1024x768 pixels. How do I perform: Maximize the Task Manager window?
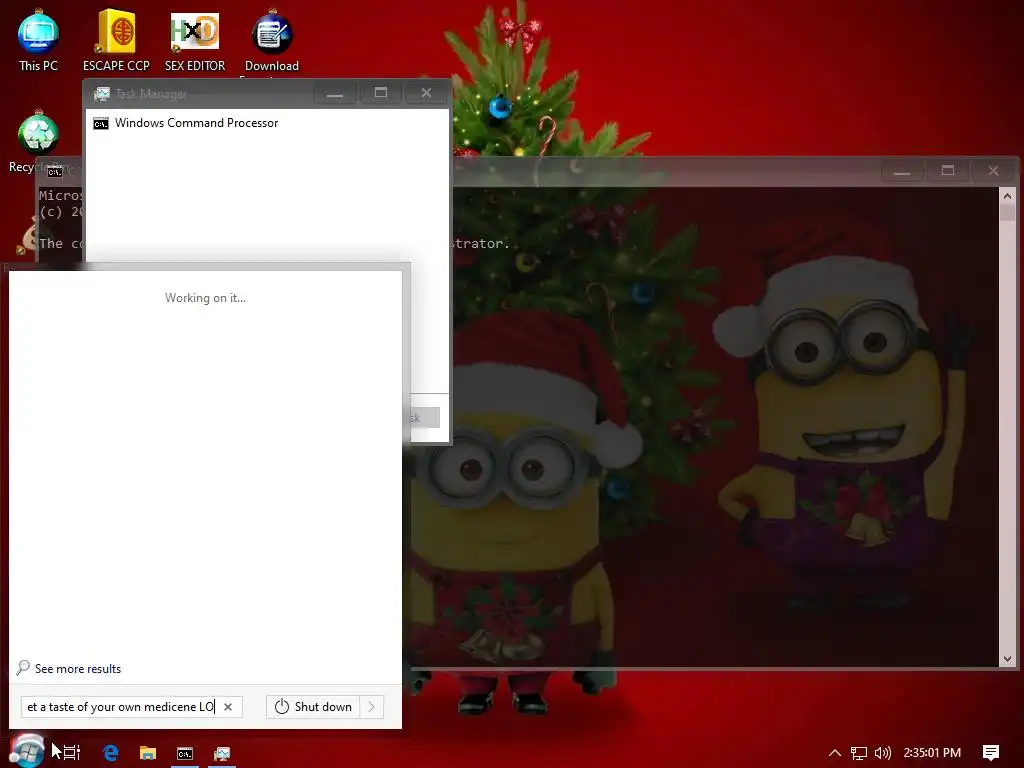pyautogui.click(x=381, y=93)
